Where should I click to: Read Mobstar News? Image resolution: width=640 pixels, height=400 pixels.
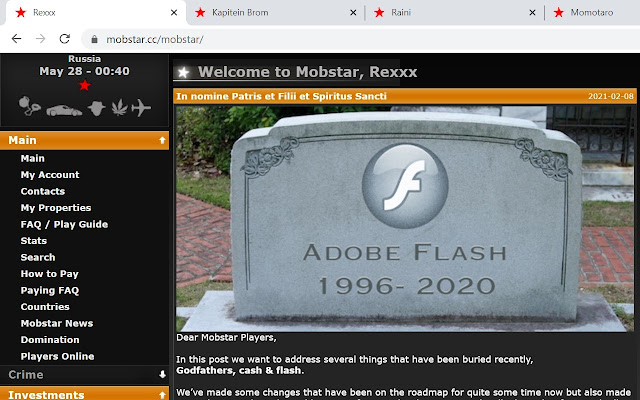pos(57,323)
